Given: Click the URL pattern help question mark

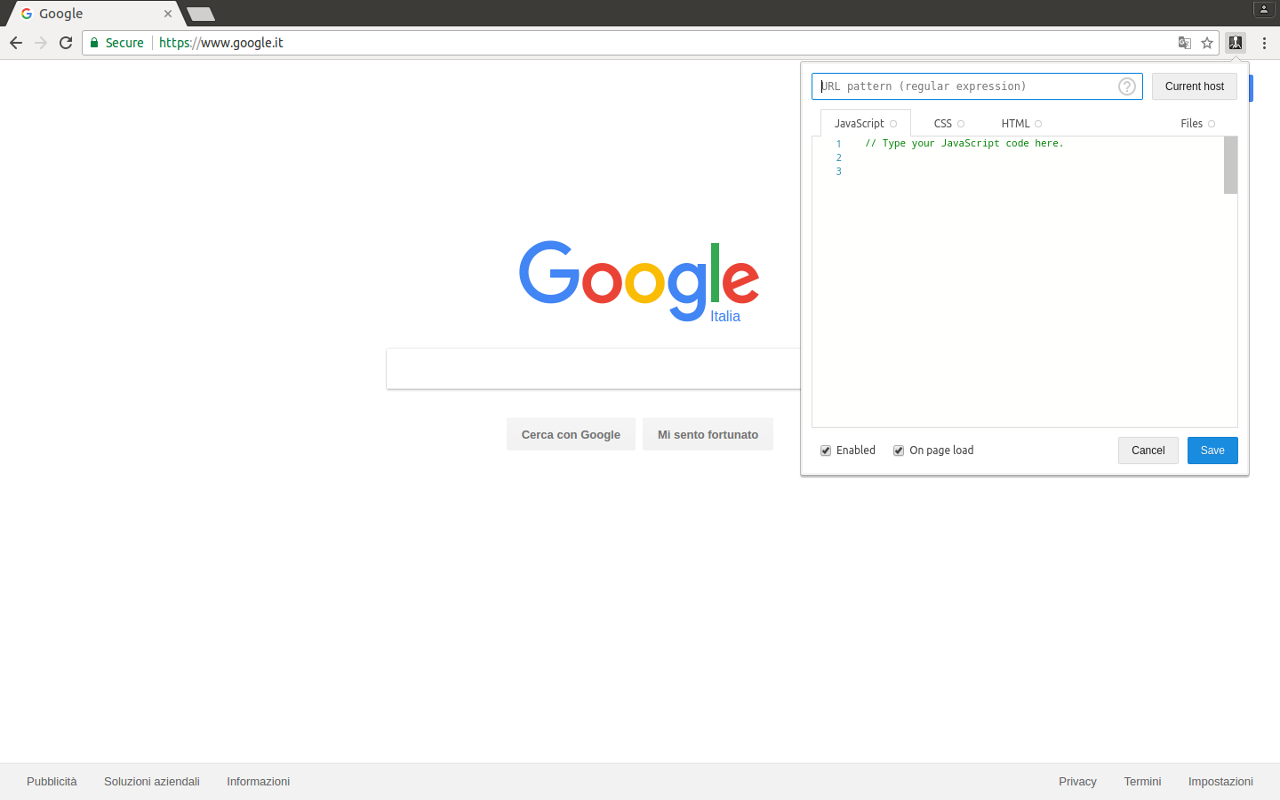Looking at the screenshot, I should tap(1127, 86).
